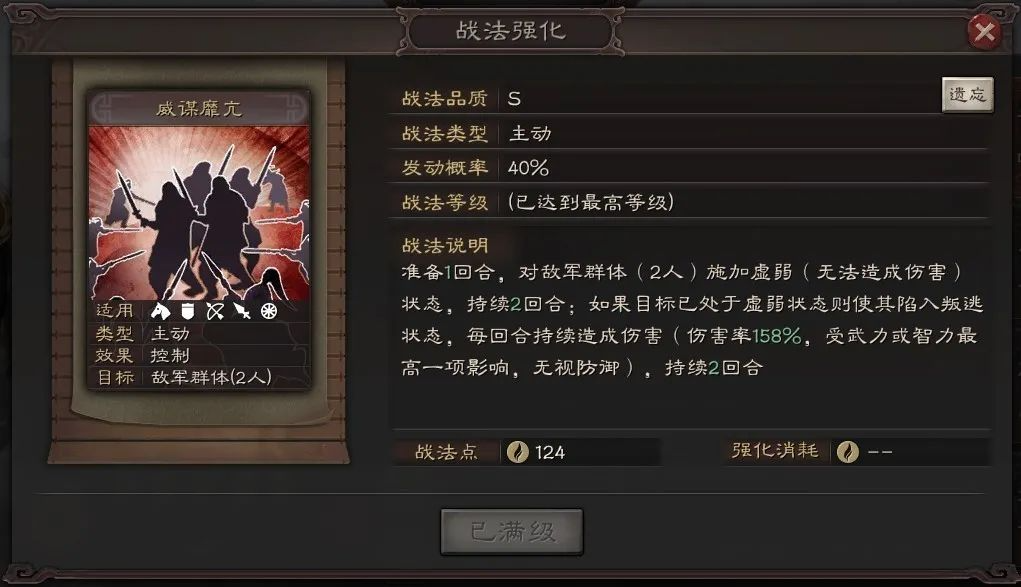The width and height of the screenshot is (1021, 587).
Task: Select the 威谋靡亢 card title banner
Action: [x=199, y=107]
